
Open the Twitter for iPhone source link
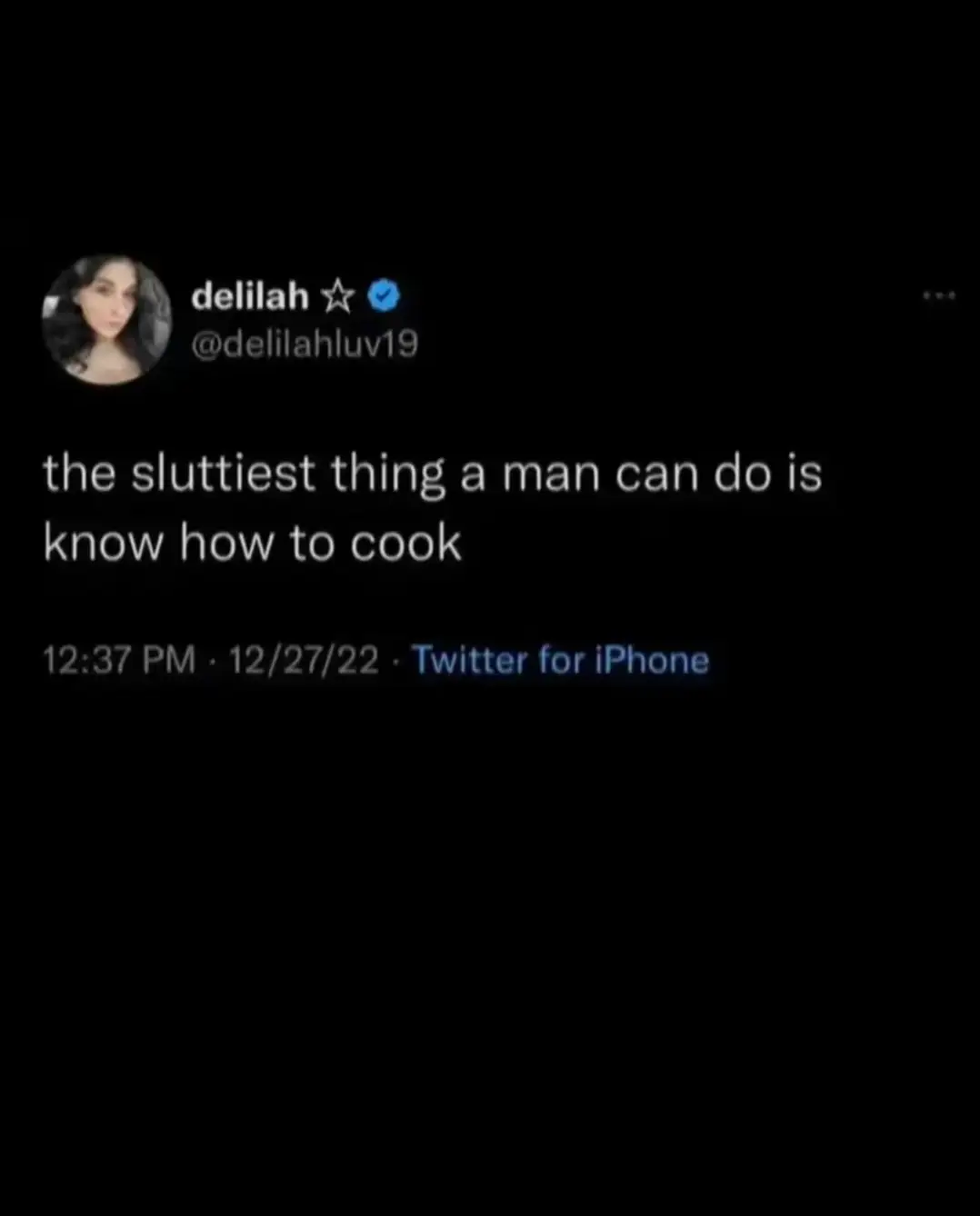(561, 660)
